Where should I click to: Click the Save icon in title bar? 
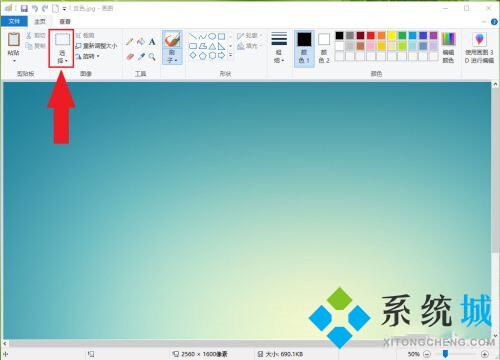pos(24,8)
